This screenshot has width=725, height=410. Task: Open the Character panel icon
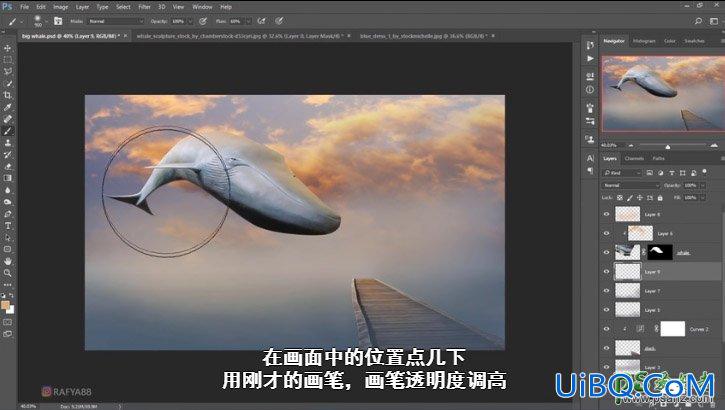pyautogui.click(x=590, y=158)
